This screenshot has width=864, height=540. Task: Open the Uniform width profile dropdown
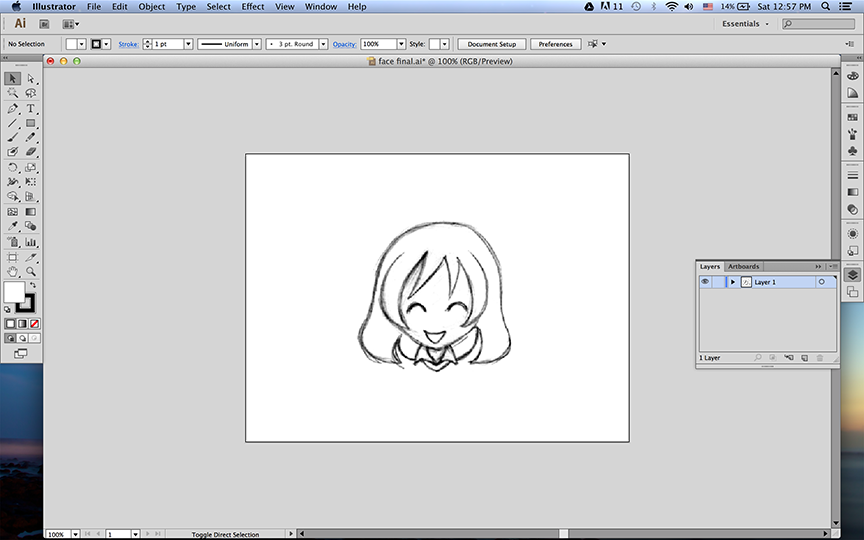click(x=257, y=44)
